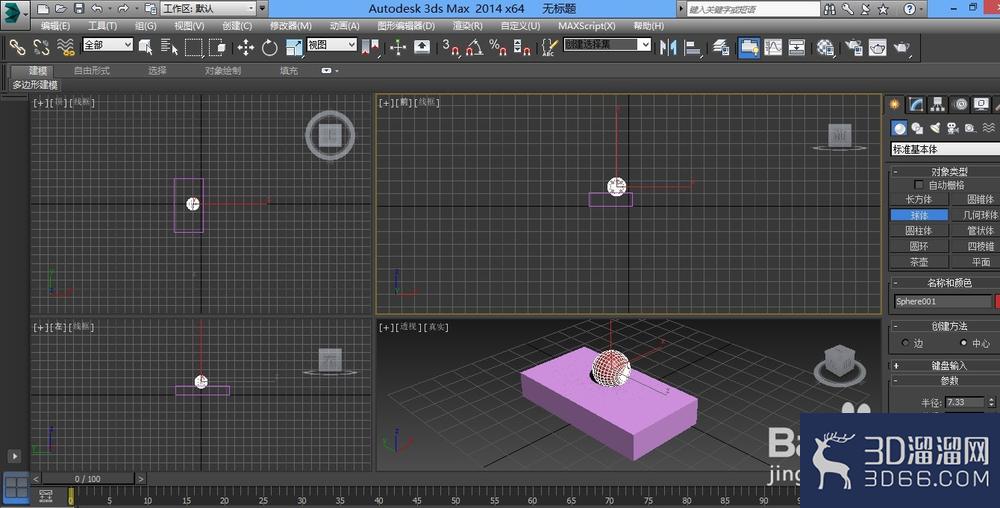Toggle the Percent Snap button
This screenshot has width=1000, height=508.
point(497,47)
